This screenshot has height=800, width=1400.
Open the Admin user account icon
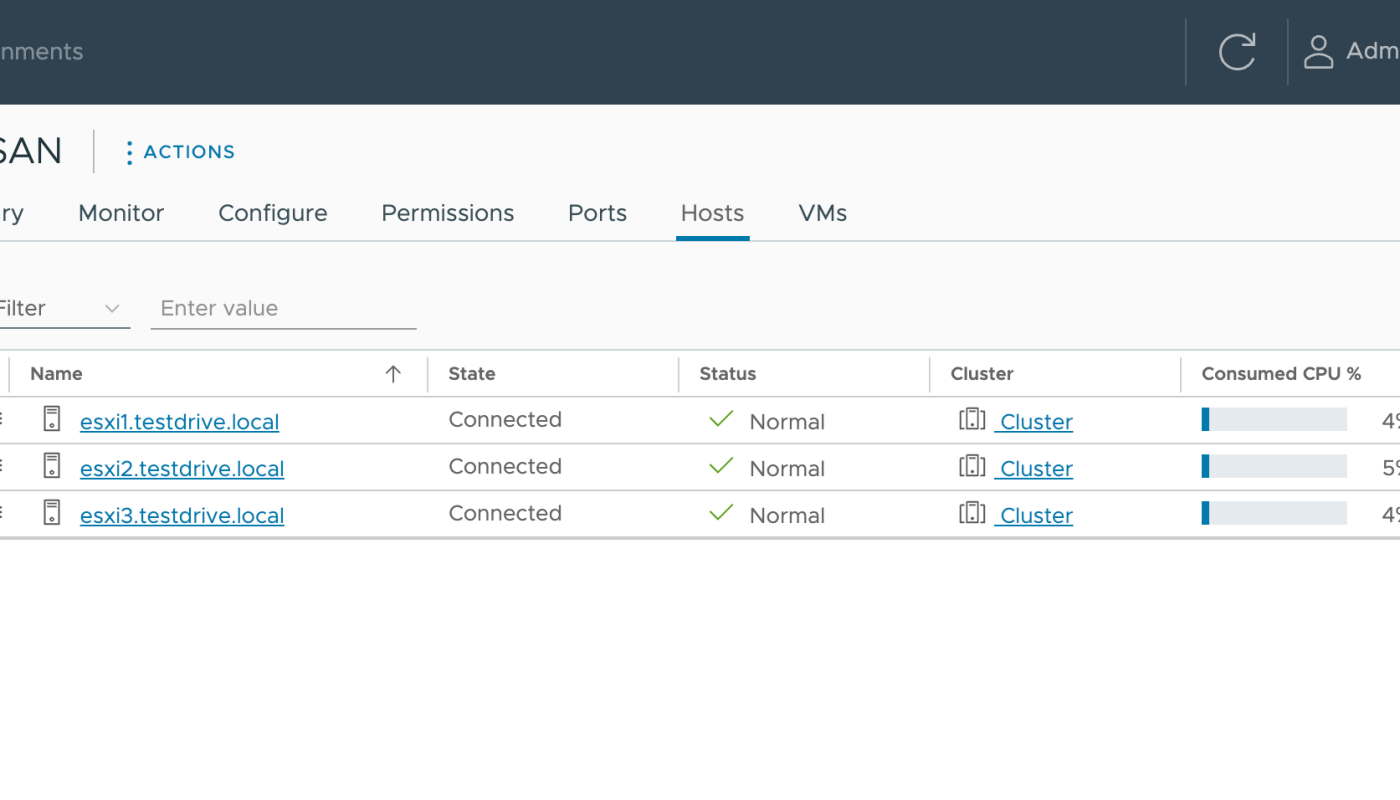point(1318,52)
